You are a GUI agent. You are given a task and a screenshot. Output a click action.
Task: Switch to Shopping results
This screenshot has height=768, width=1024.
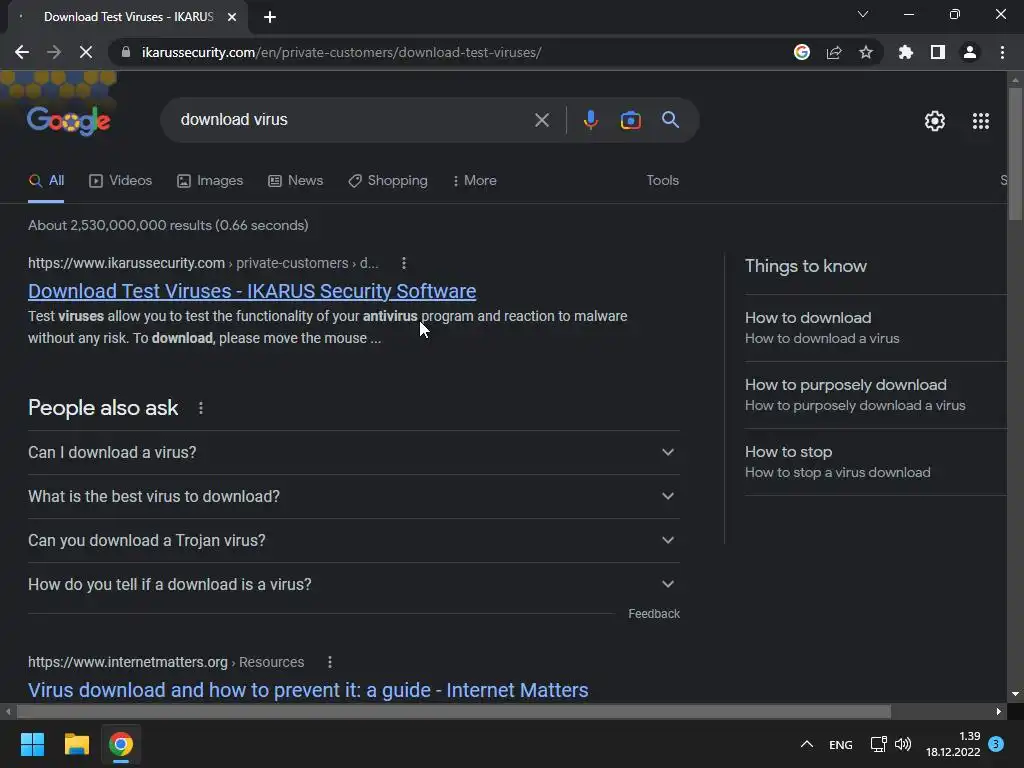(x=388, y=180)
